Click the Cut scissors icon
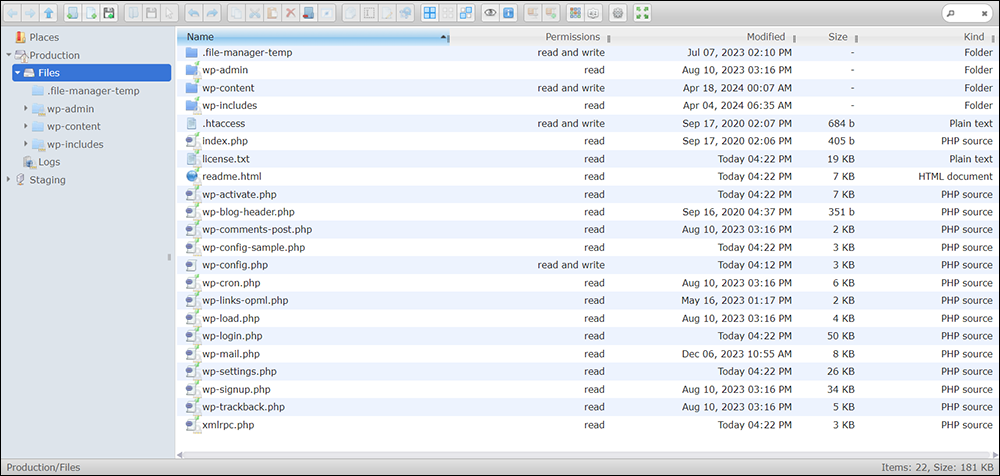The height and width of the screenshot is (476, 1000). [x=254, y=12]
